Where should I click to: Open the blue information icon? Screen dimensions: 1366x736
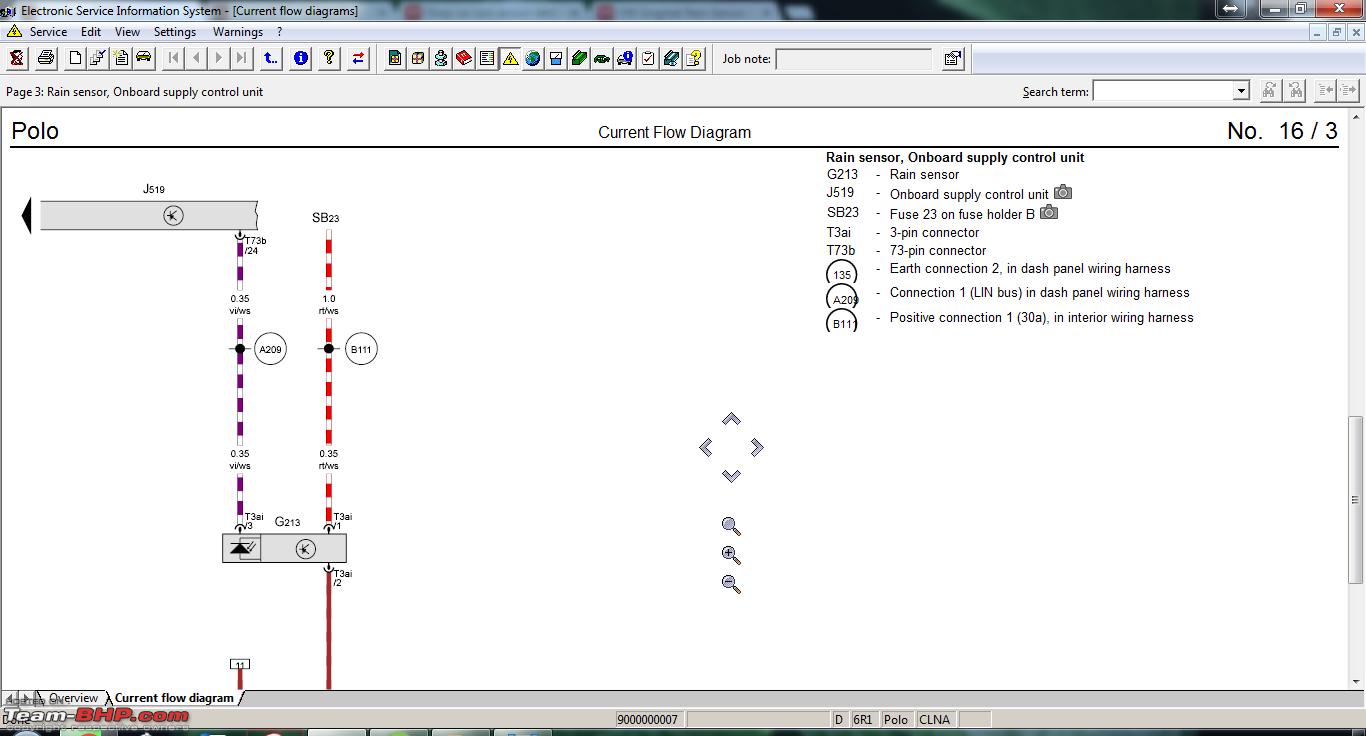(300, 58)
